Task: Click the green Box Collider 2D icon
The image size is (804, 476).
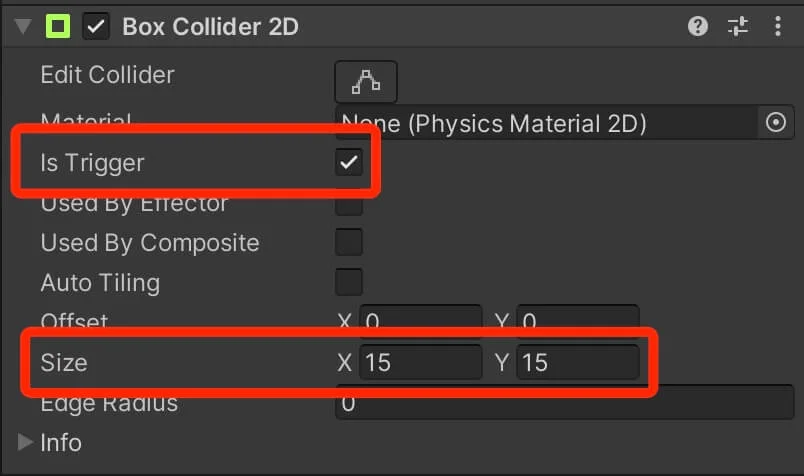Action: click(57, 26)
